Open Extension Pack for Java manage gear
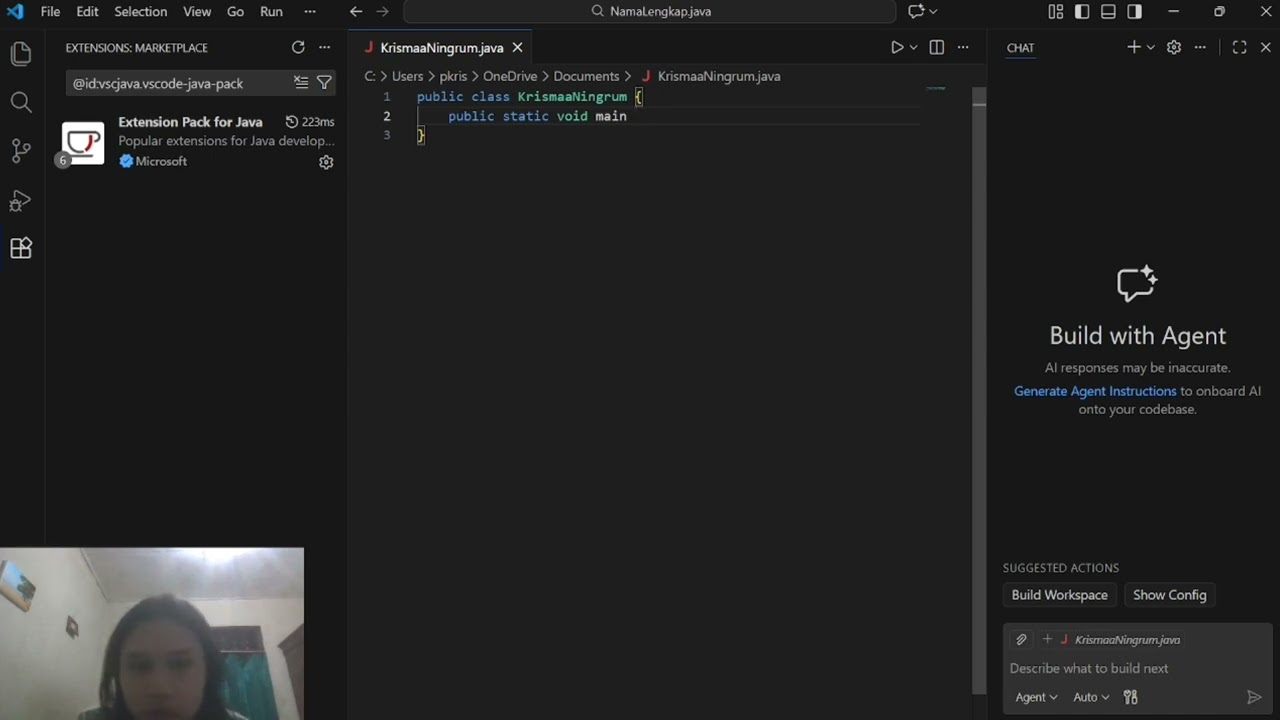Screen dimensions: 1280x720 (326, 162)
